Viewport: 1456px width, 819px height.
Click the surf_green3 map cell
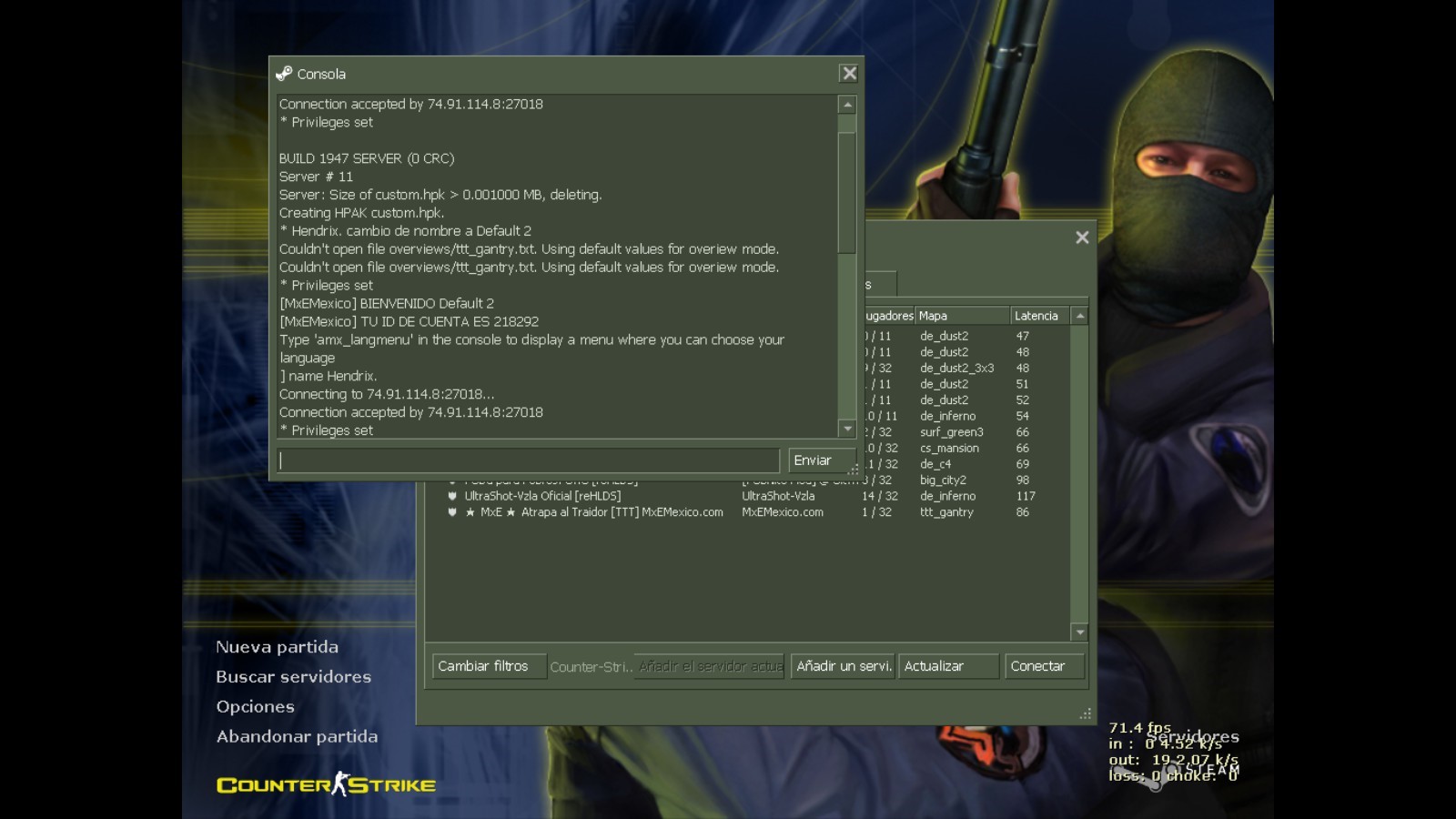click(951, 432)
